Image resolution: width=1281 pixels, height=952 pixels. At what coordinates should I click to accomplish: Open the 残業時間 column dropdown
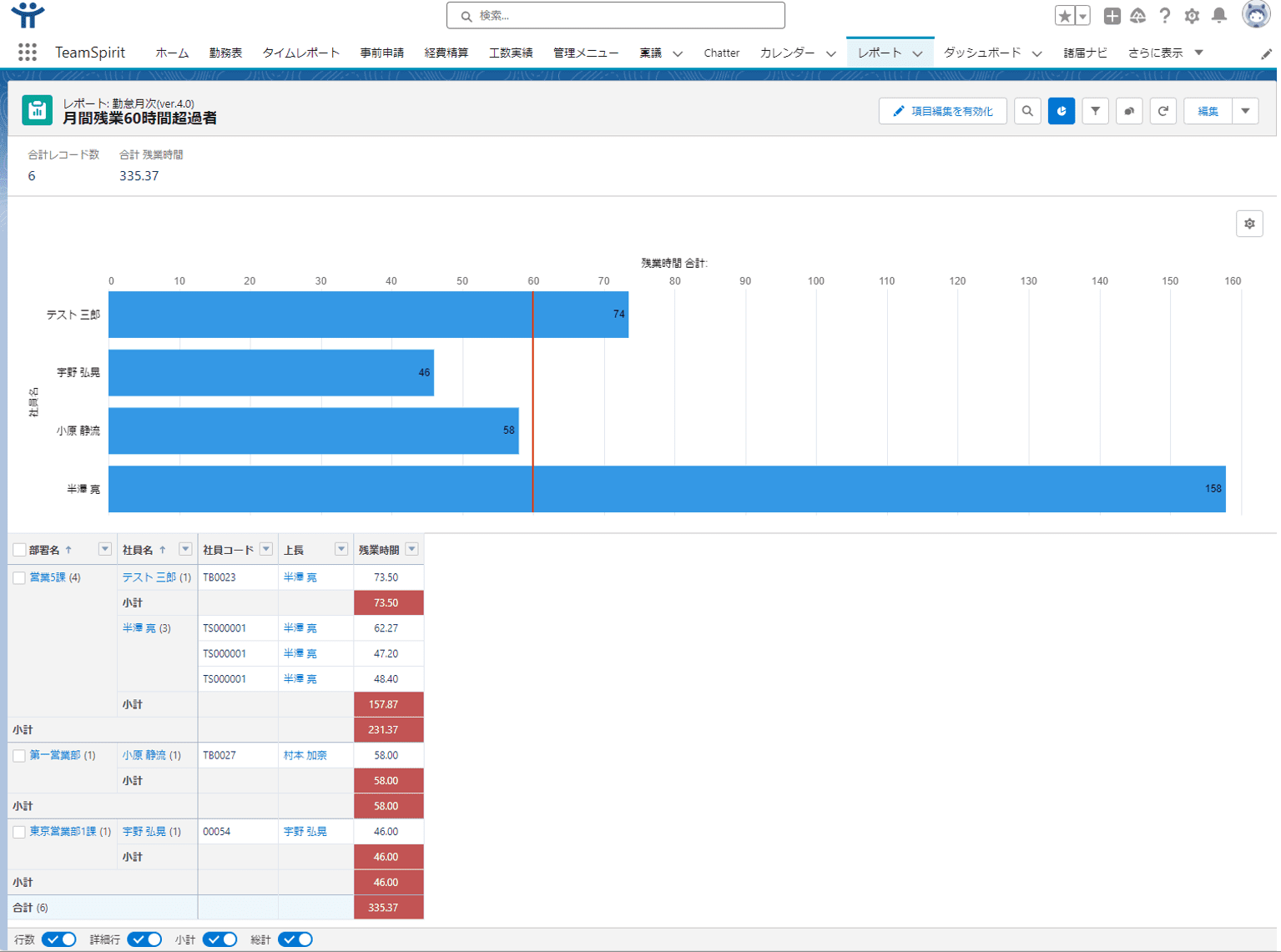tap(411, 549)
